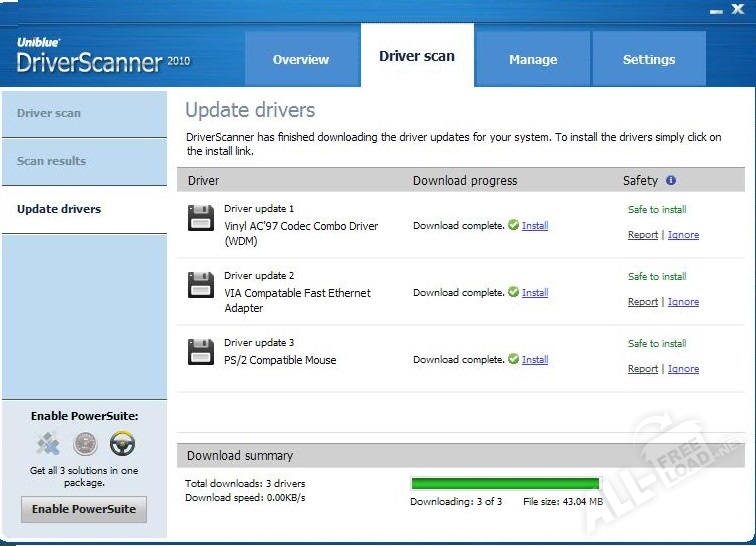Screen dimensions: 756x546
Task: Install the Vinyl AC'97 Codec Combo Driver
Action: [x=535, y=226]
